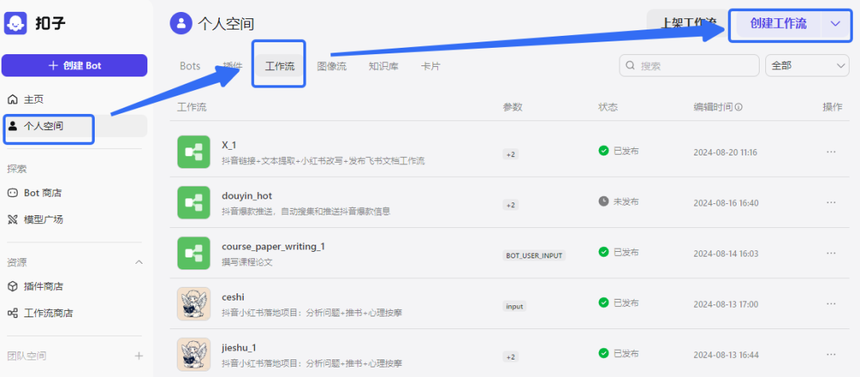860x377 pixels.
Task: Open more actions for course_paper_writing_1
Action: [x=831, y=253]
